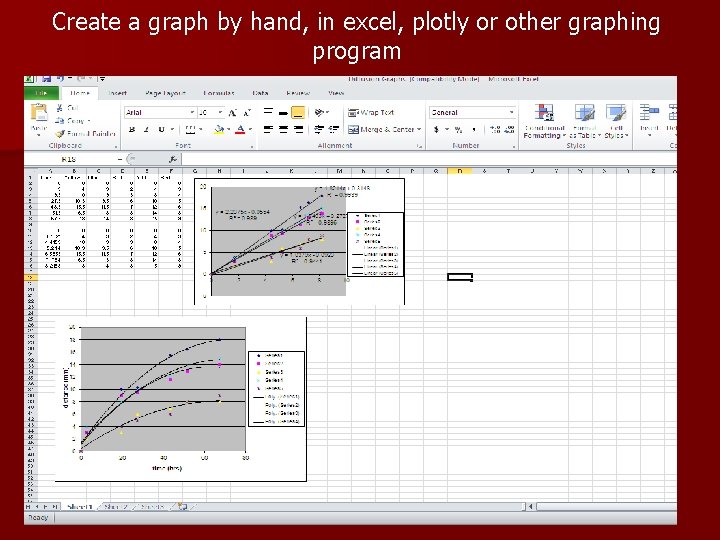The image size is (720, 540).
Task: Click the Insert Worksheet icon beside sheet tabs
Action: click(183, 506)
